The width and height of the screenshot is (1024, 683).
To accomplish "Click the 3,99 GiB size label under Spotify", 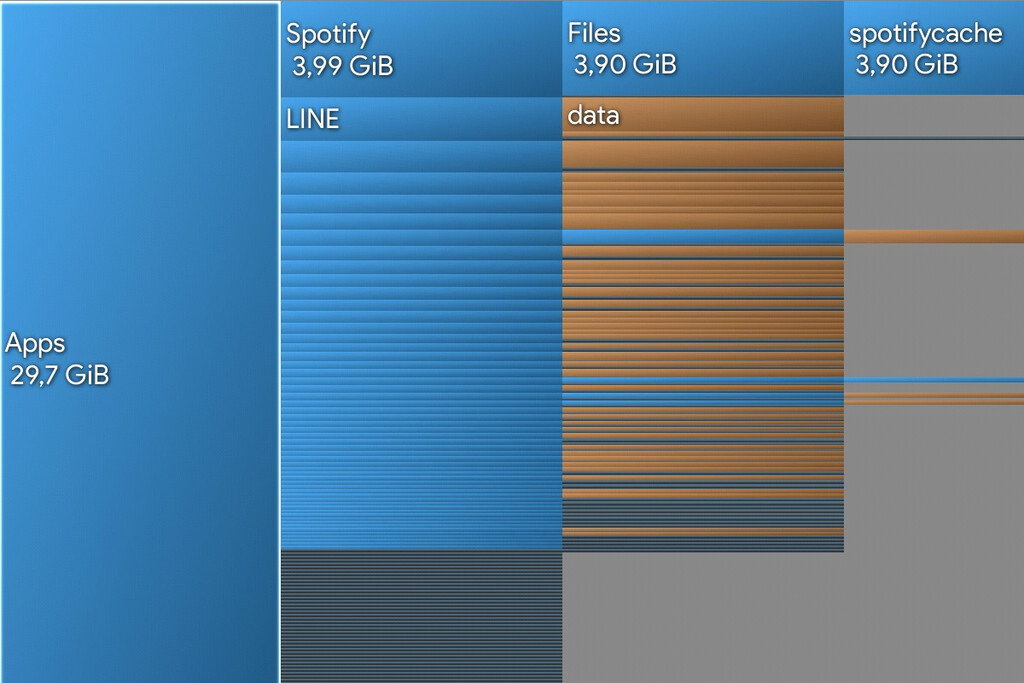I will [x=342, y=66].
